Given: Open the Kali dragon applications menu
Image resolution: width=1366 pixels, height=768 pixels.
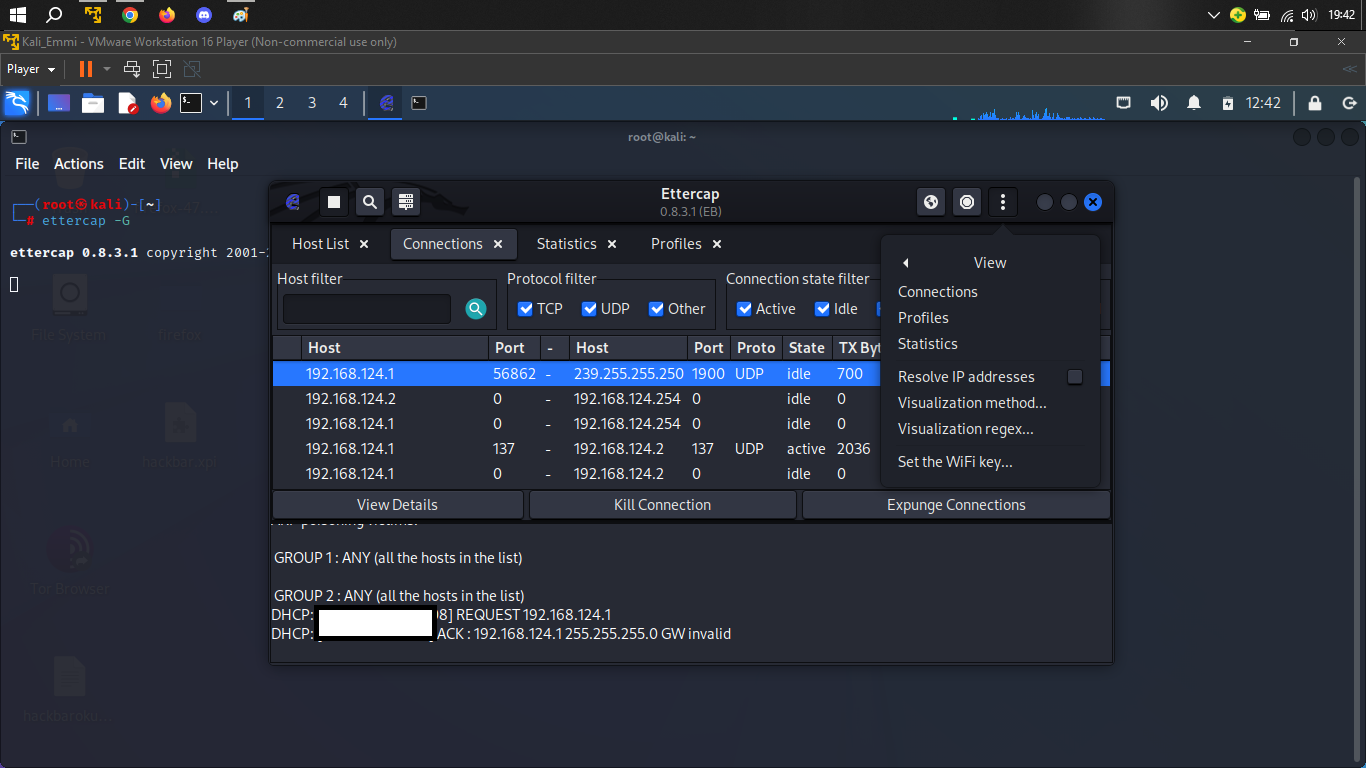Looking at the screenshot, I should pyautogui.click(x=17, y=103).
